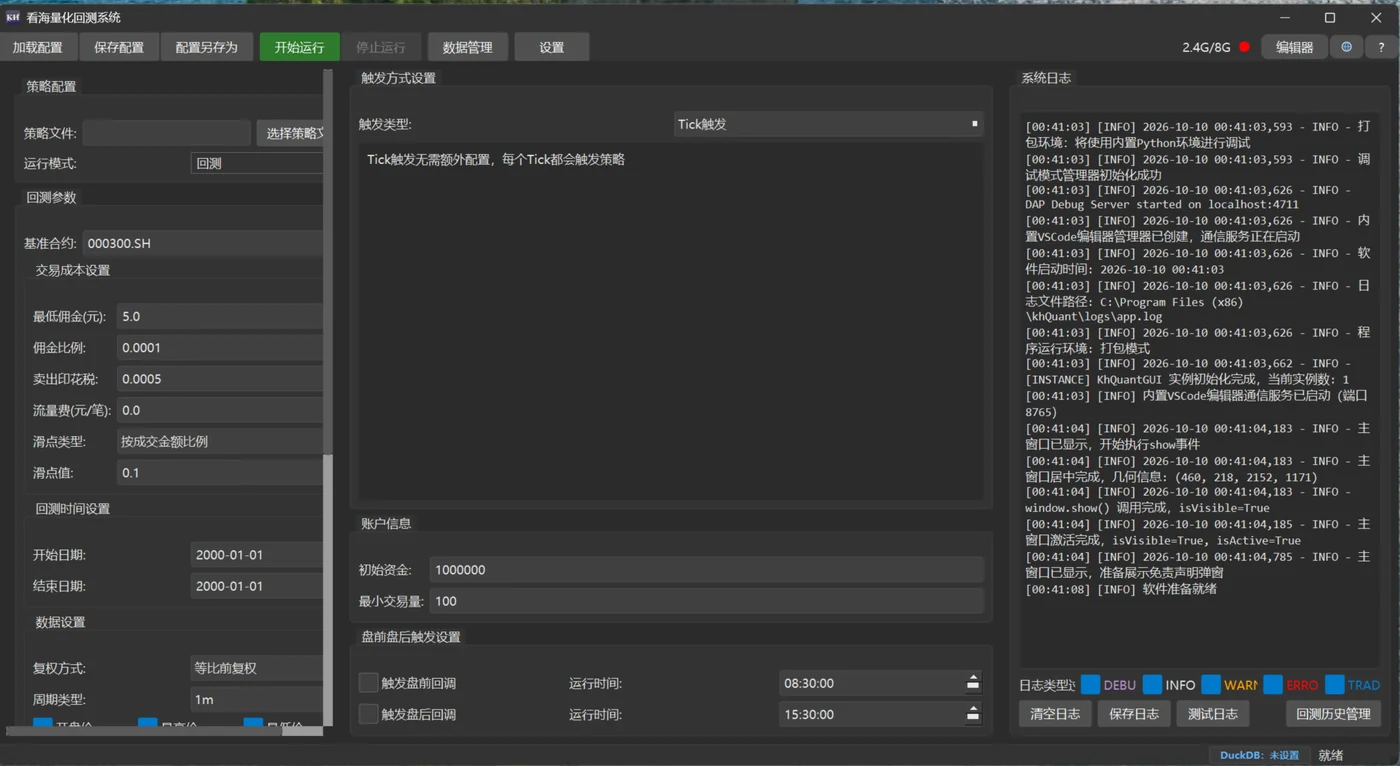Click the 2.4G/8G memory usage text

click(x=1206, y=47)
